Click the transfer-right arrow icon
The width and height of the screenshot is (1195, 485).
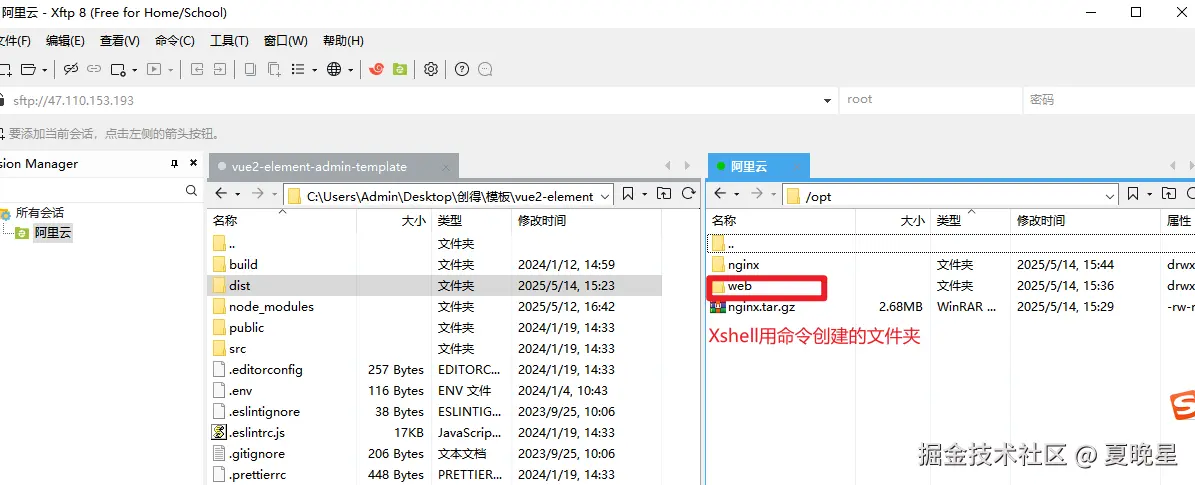[x=219, y=69]
